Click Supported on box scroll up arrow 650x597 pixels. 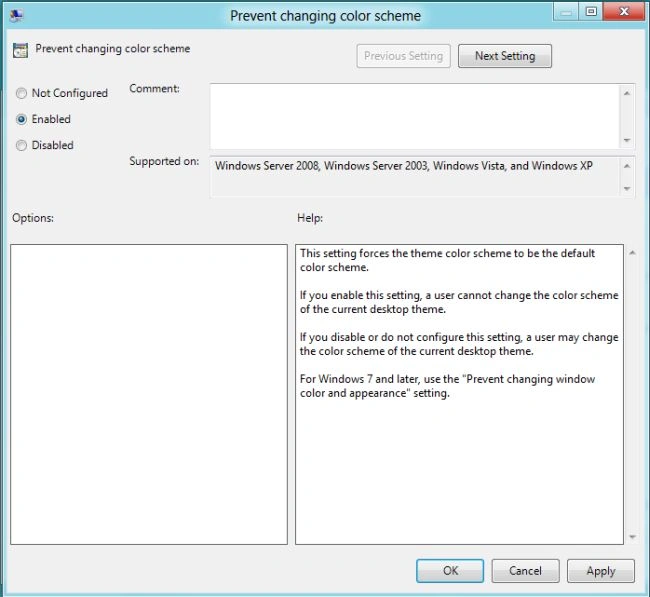point(627,166)
